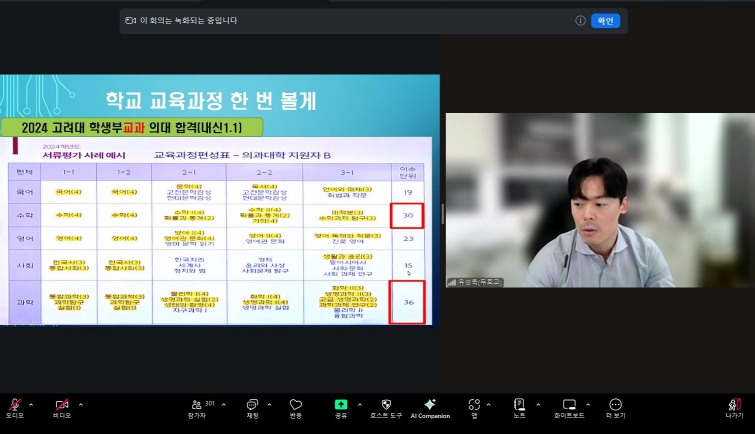The height and width of the screenshot is (434, 755).
Task: Select the presenter's video tile
Action: click(600, 200)
